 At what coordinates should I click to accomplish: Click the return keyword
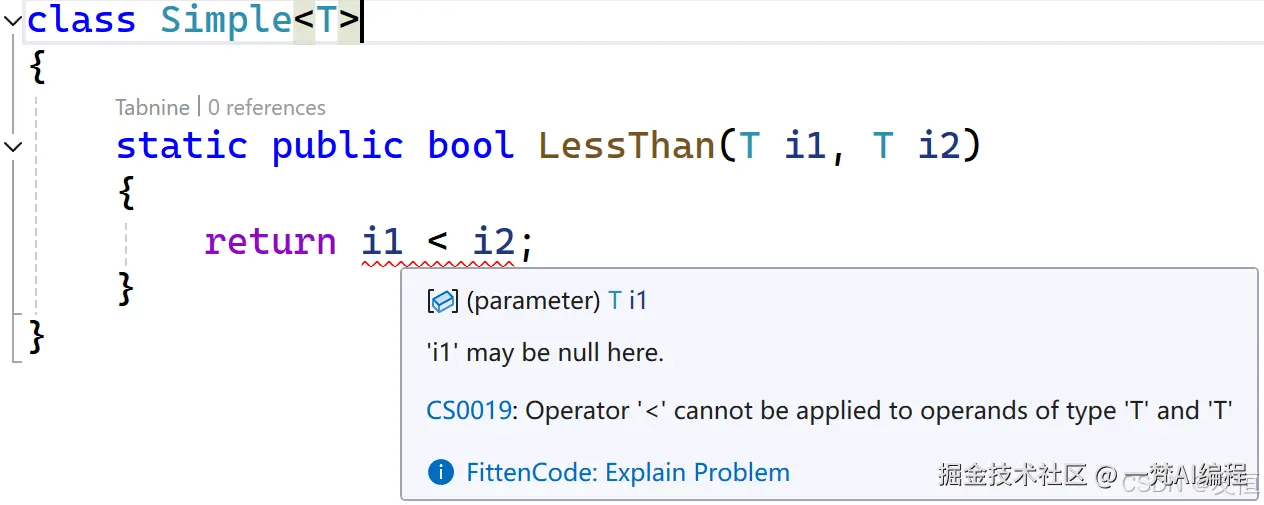point(271,242)
